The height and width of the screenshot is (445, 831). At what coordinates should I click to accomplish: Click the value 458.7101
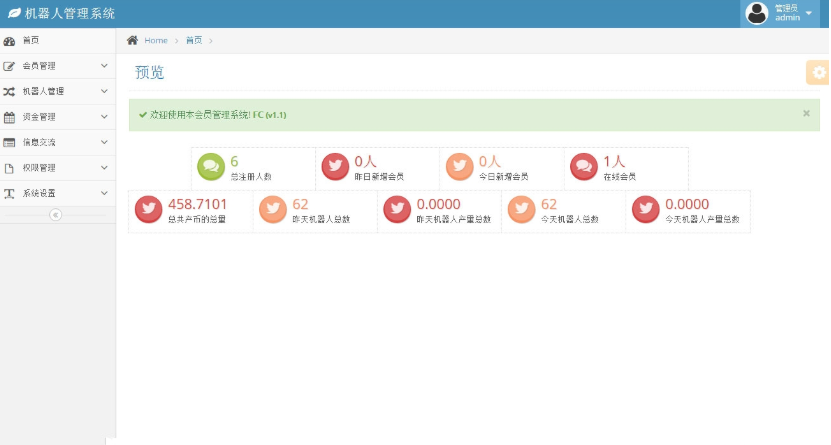(198, 204)
